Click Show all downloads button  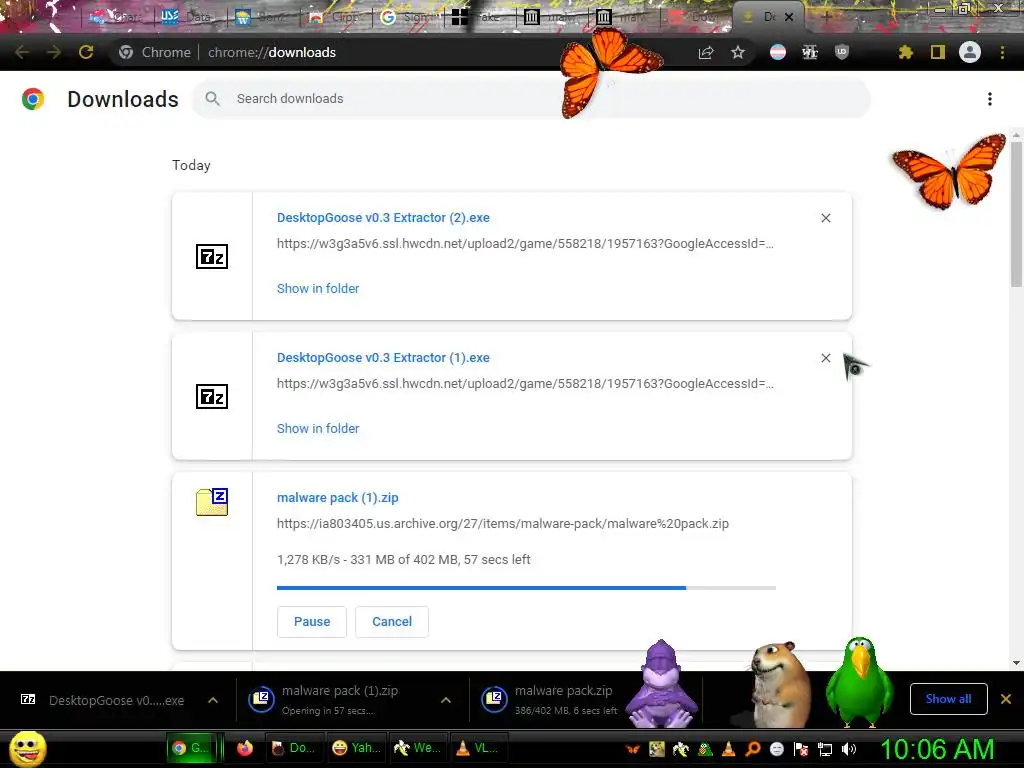948,699
